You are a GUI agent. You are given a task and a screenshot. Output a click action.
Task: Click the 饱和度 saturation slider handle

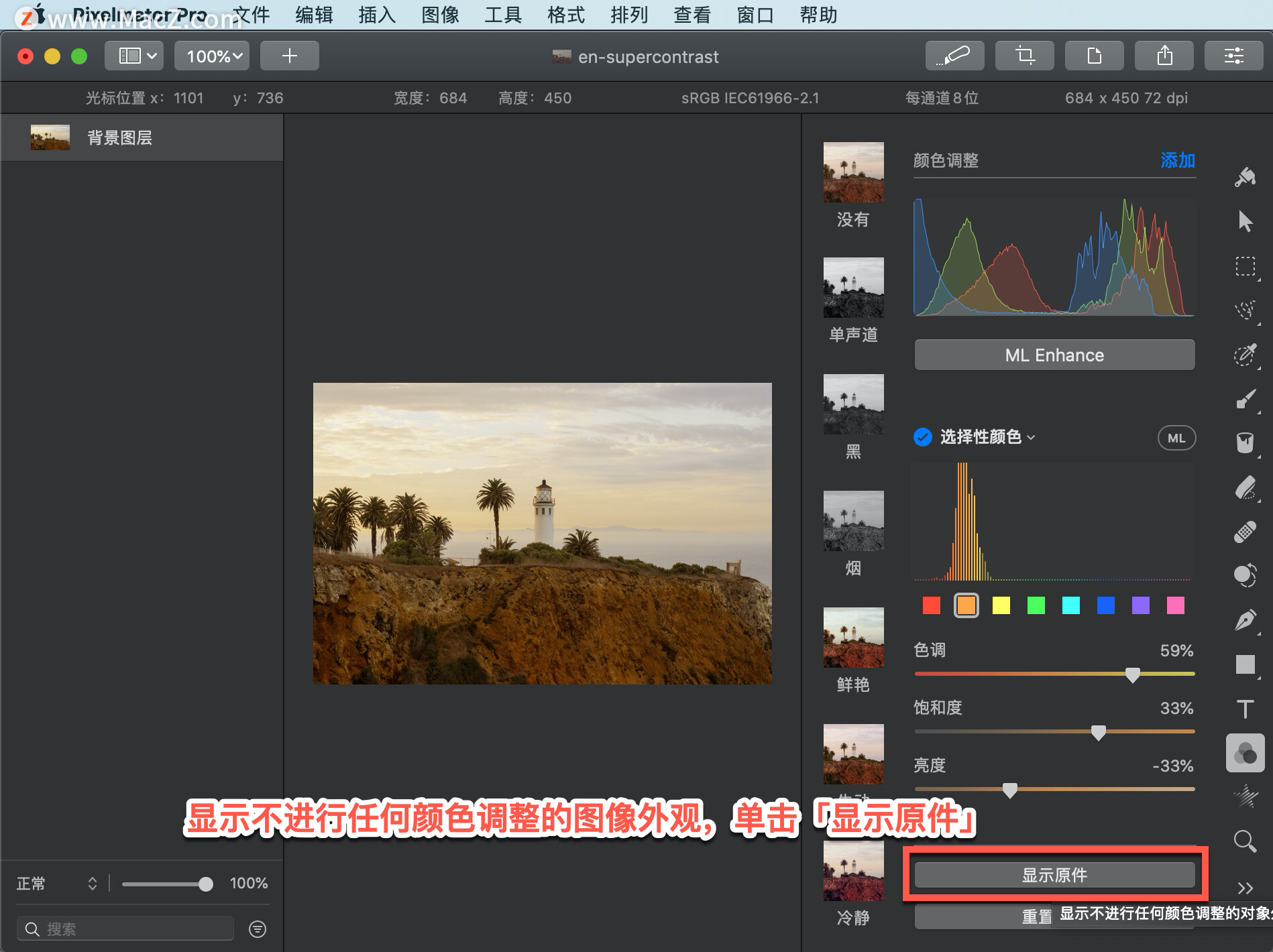1098,732
